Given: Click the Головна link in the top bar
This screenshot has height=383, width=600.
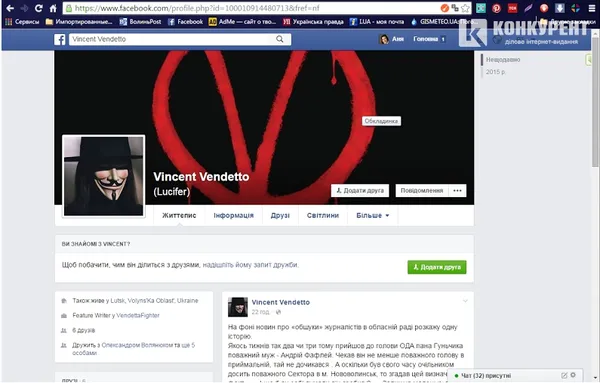Looking at the screenshot, I should pos(426,39).
